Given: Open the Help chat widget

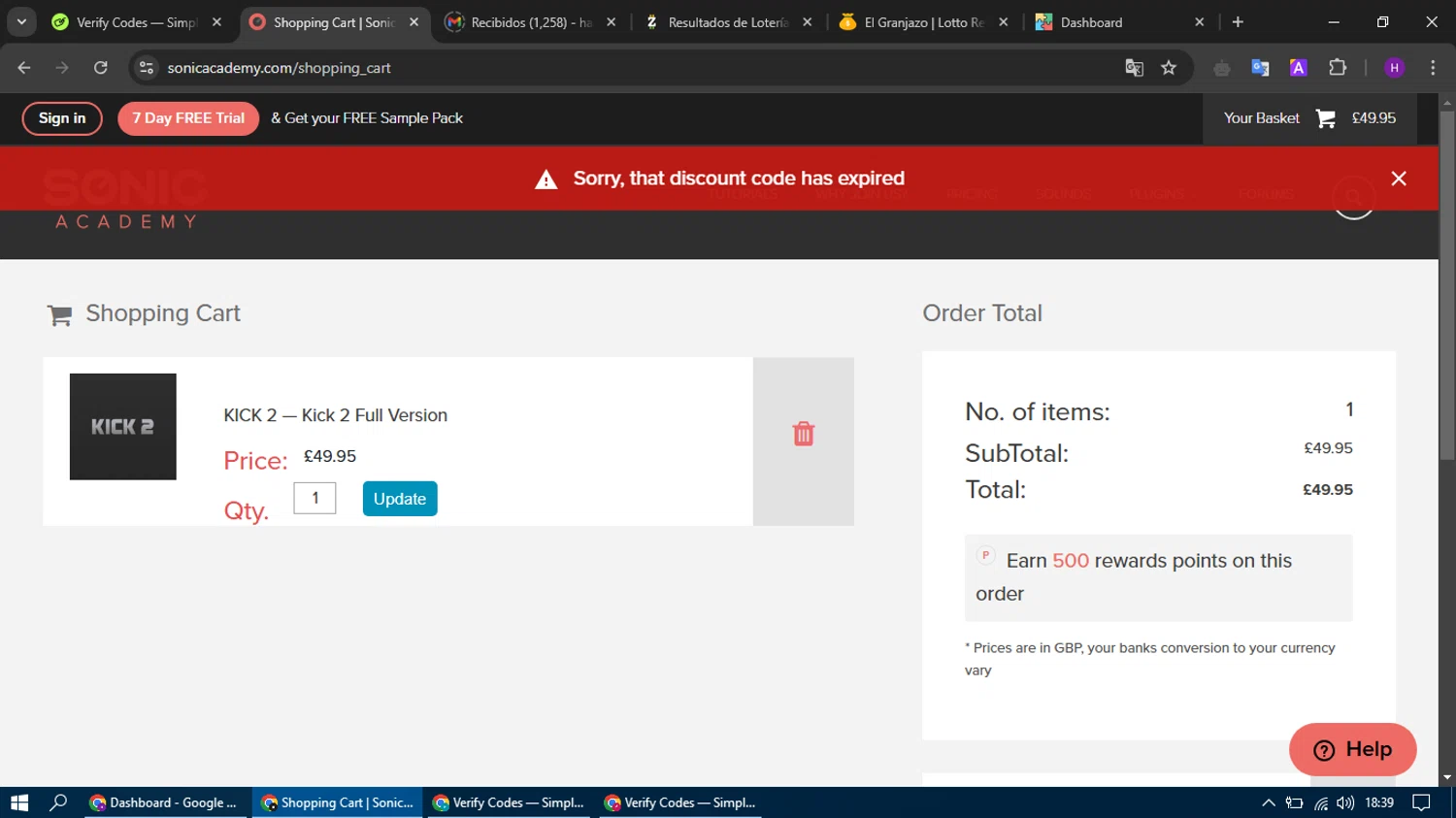Looking at the screenshot, I should click(1352, 749).
